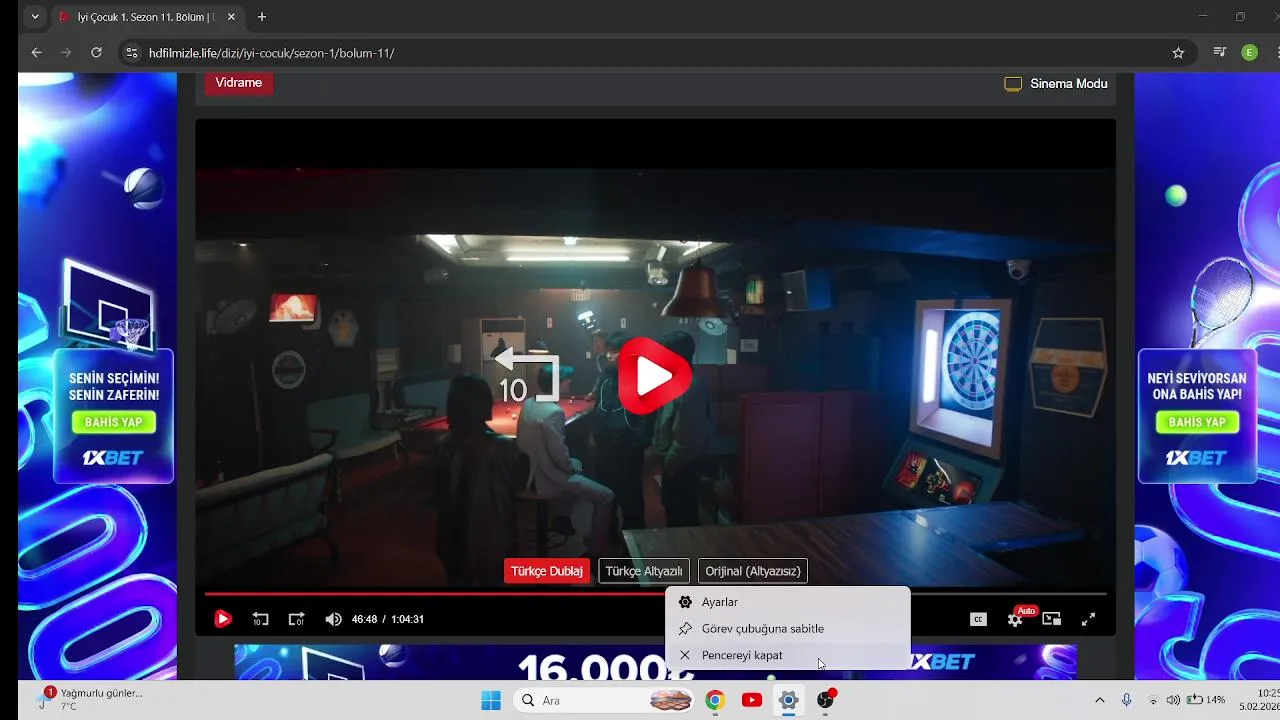Click Ayarlar in the context menu
Viewport: 1280px width, 720px height.
pos(788,602)
